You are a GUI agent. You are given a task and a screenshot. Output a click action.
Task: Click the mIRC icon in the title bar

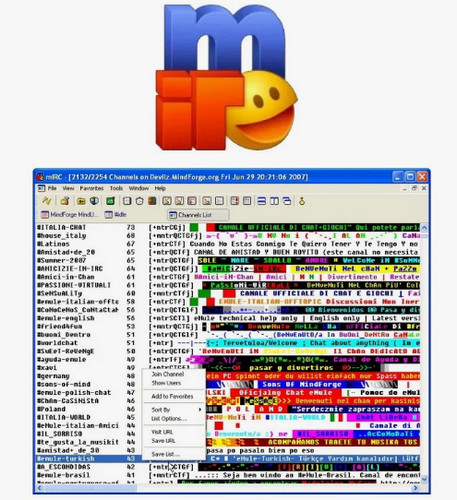pyautogui.click(x=40, y=177)
